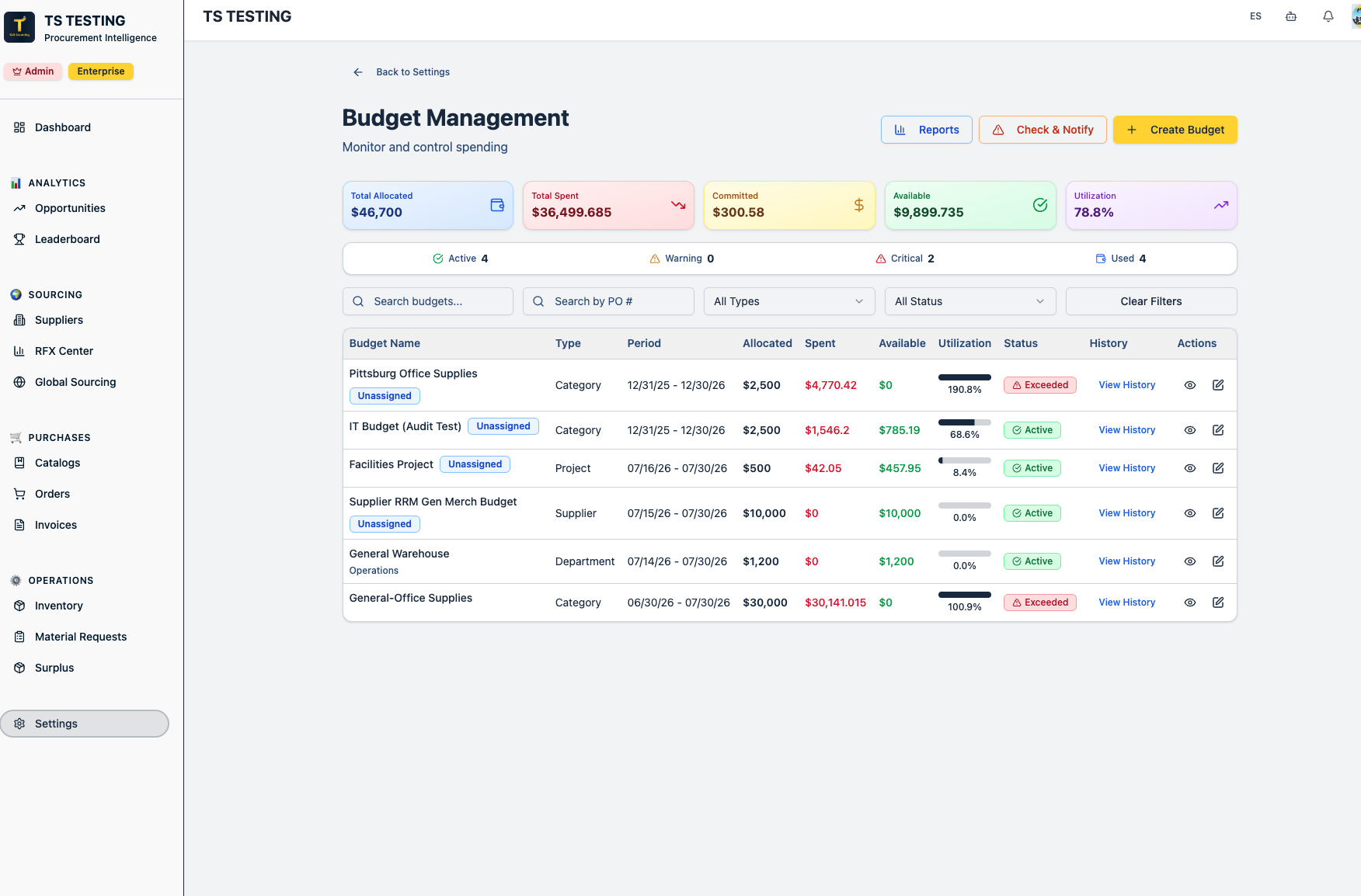This screenshot has width=1361, height=896.
Task: Click the Settings gear icon
Action: (19, 724)
